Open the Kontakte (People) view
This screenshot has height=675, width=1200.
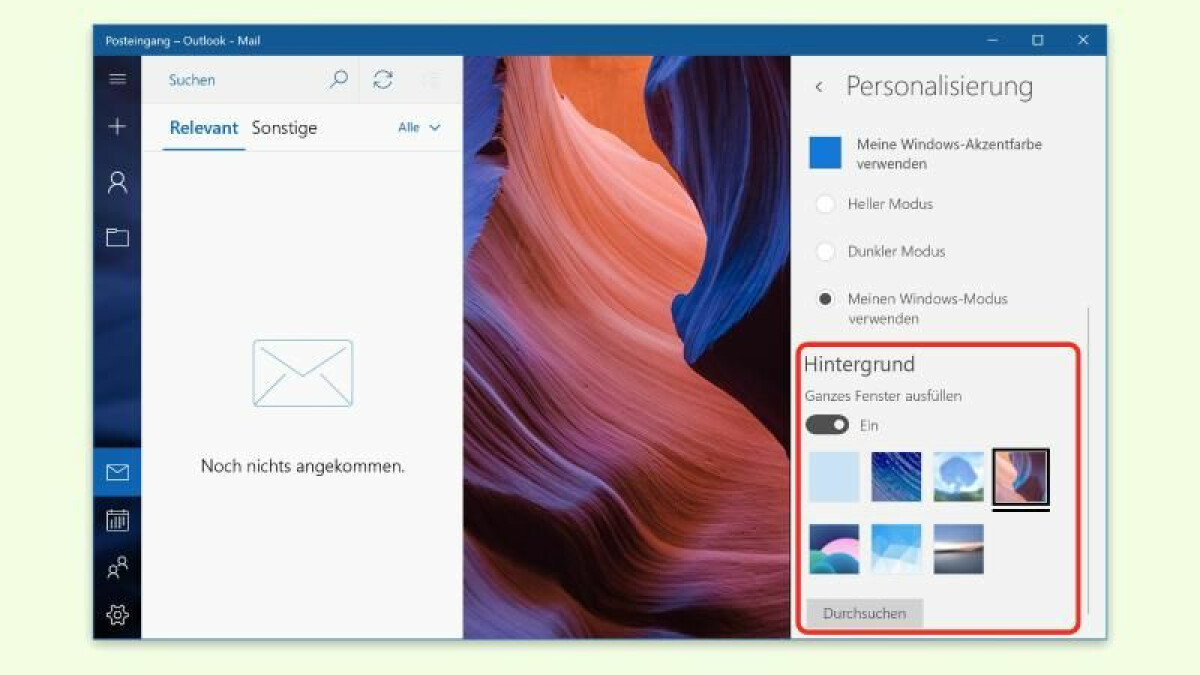tap(117, 567)
